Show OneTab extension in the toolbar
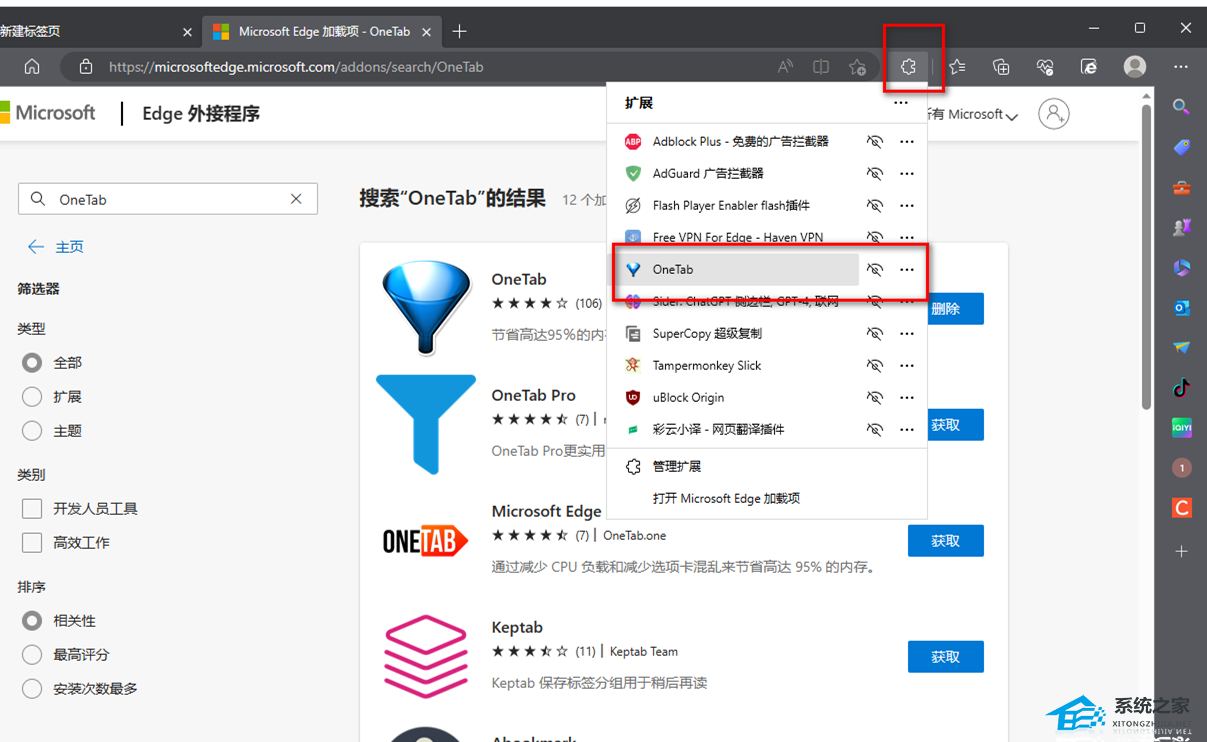 pyautogui.click(x=875, y=269)
